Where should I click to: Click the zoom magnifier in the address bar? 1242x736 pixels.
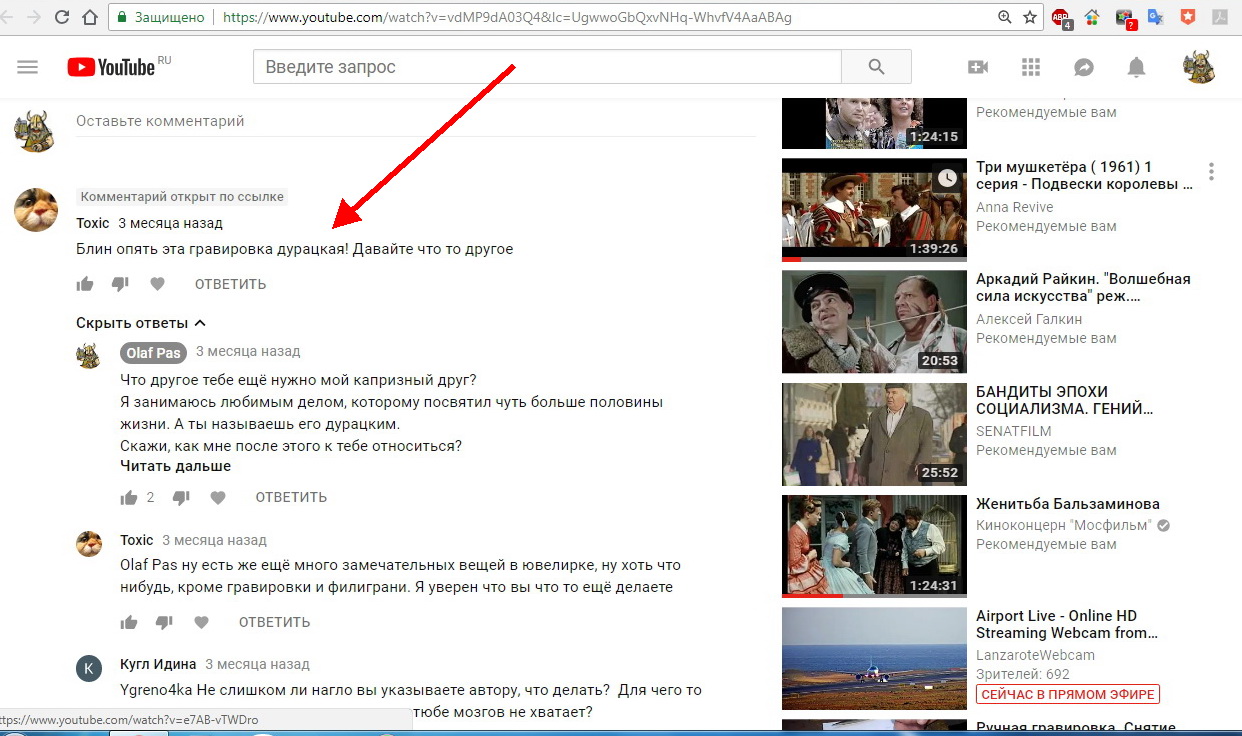[x=1005, y=17]
